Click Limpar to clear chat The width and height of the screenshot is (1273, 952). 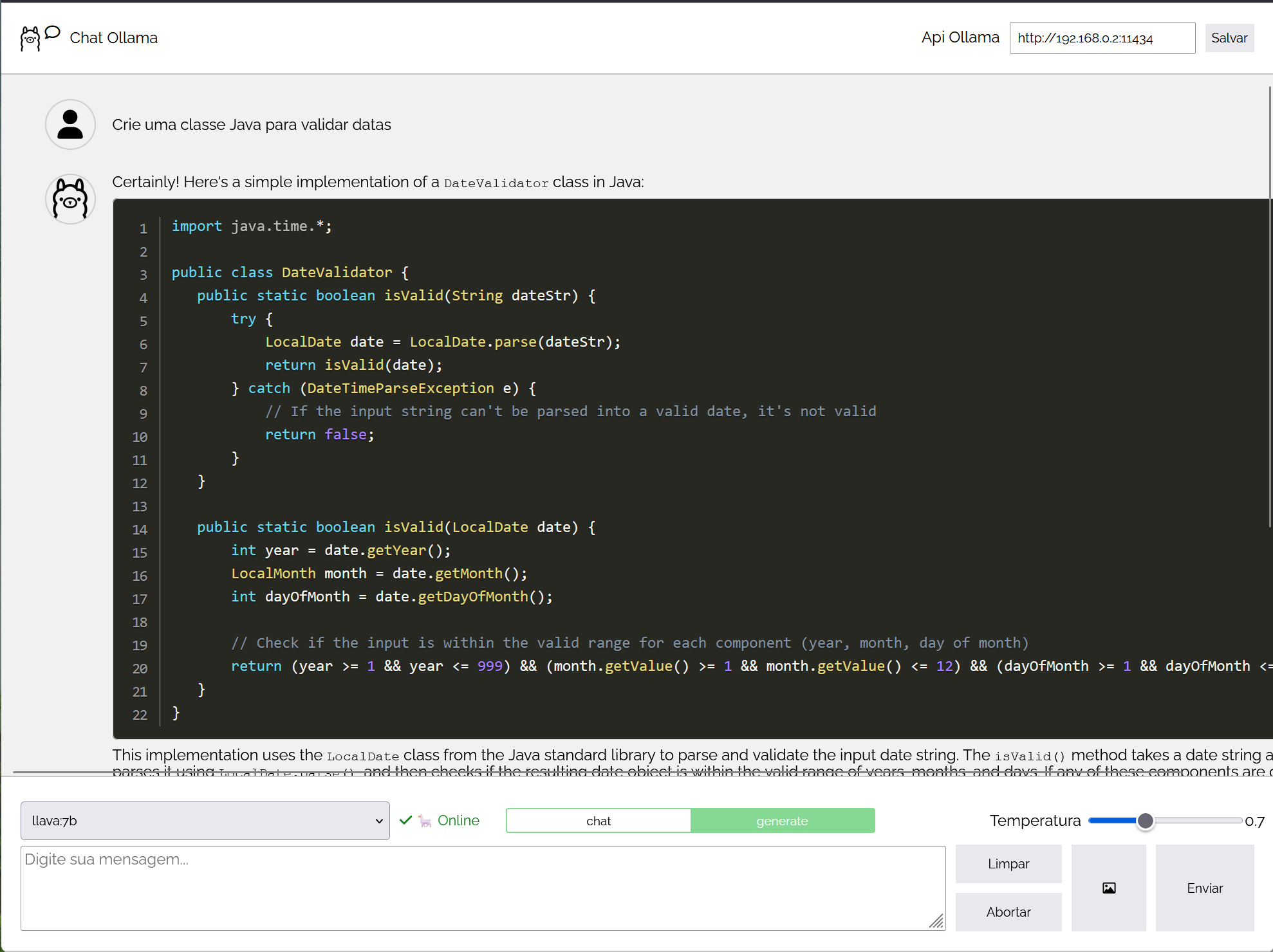point(1008,864)
